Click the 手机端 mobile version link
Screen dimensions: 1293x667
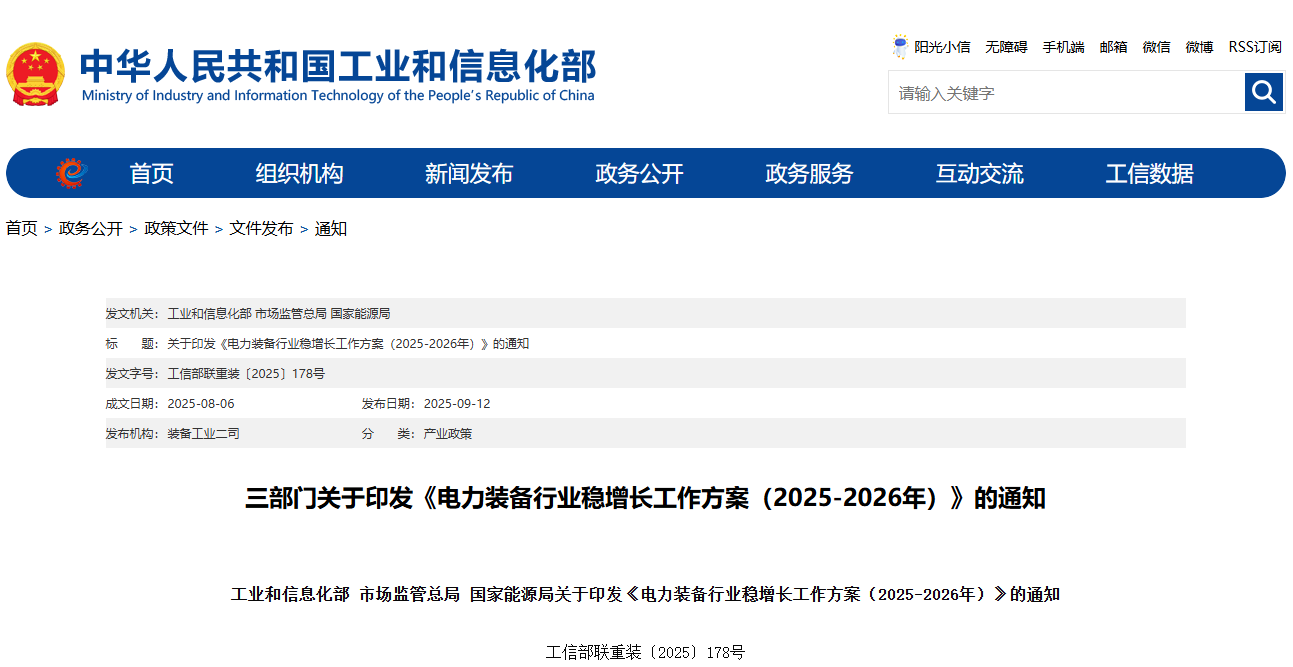(1063, 47)
